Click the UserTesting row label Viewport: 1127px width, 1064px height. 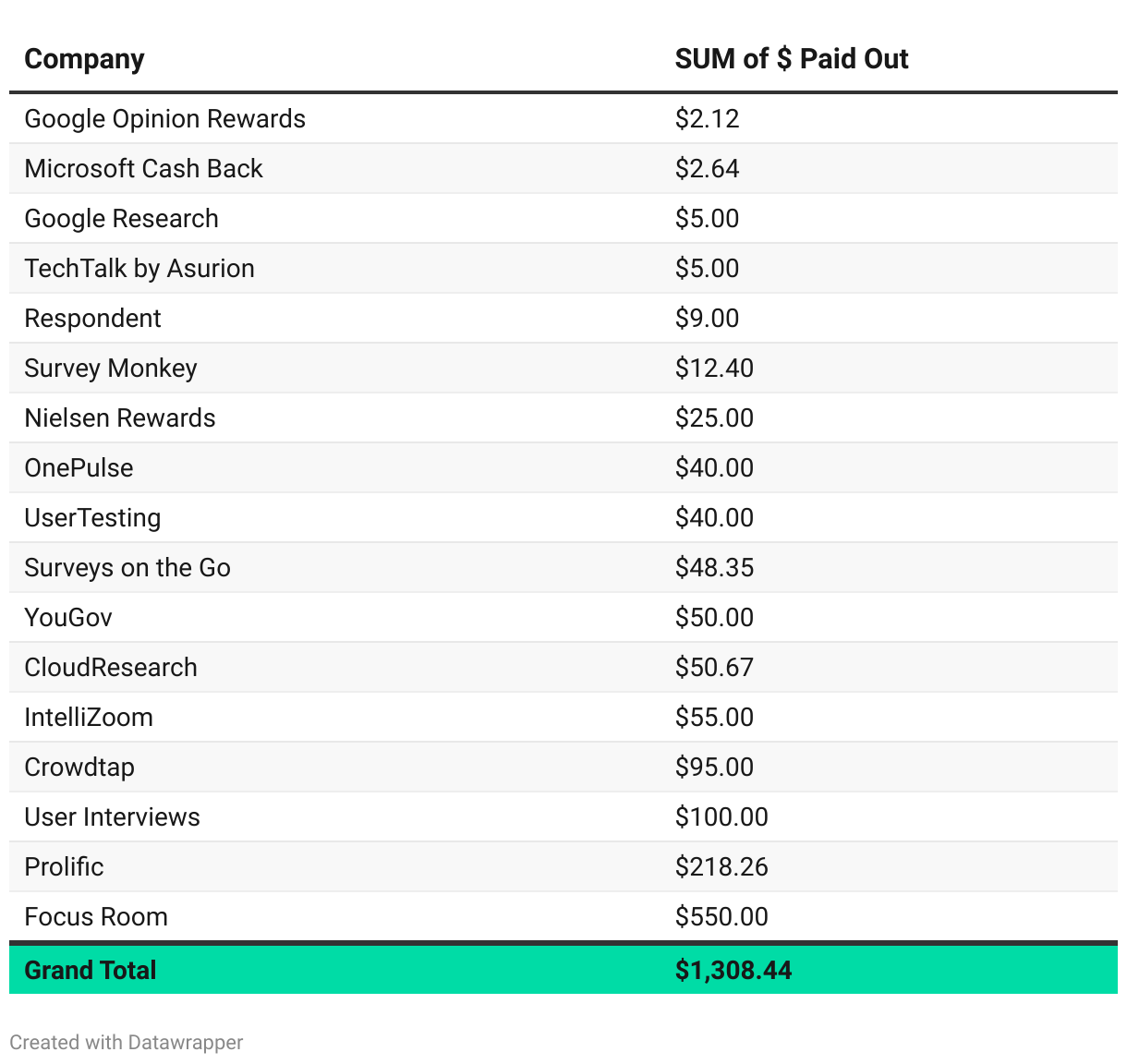[x=92, y=518]
